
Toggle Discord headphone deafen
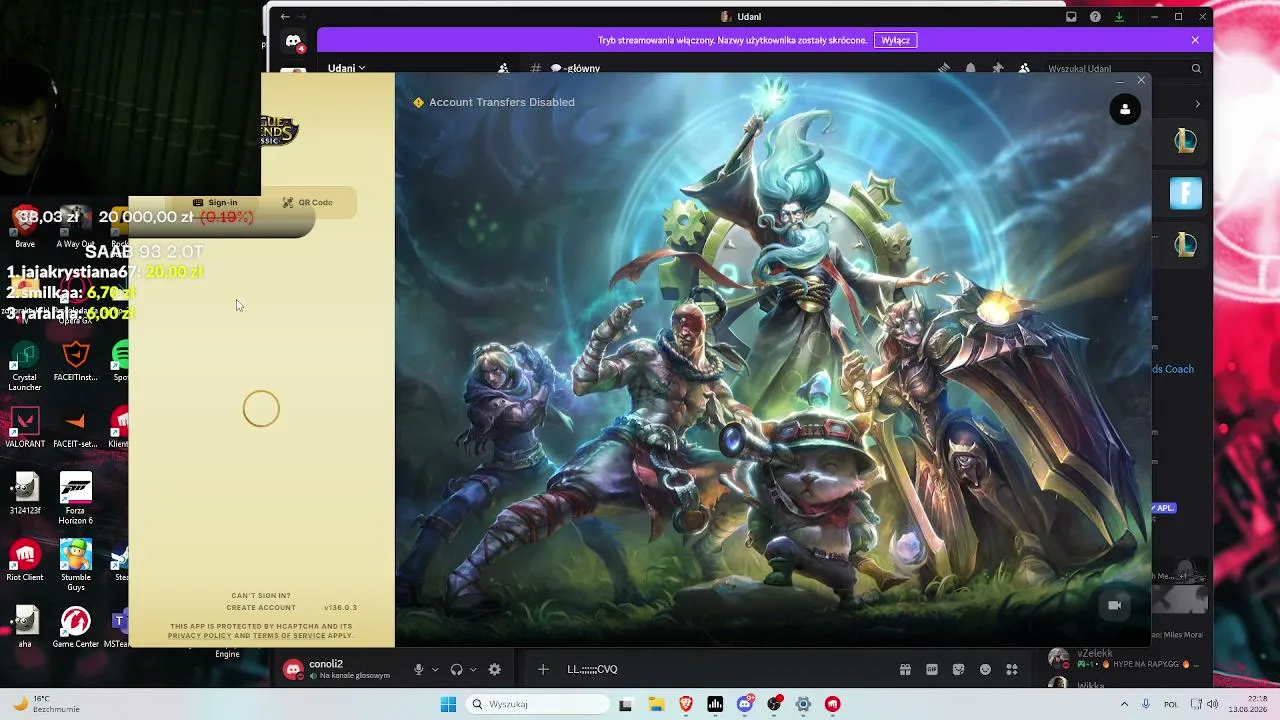tap(457, 669)
